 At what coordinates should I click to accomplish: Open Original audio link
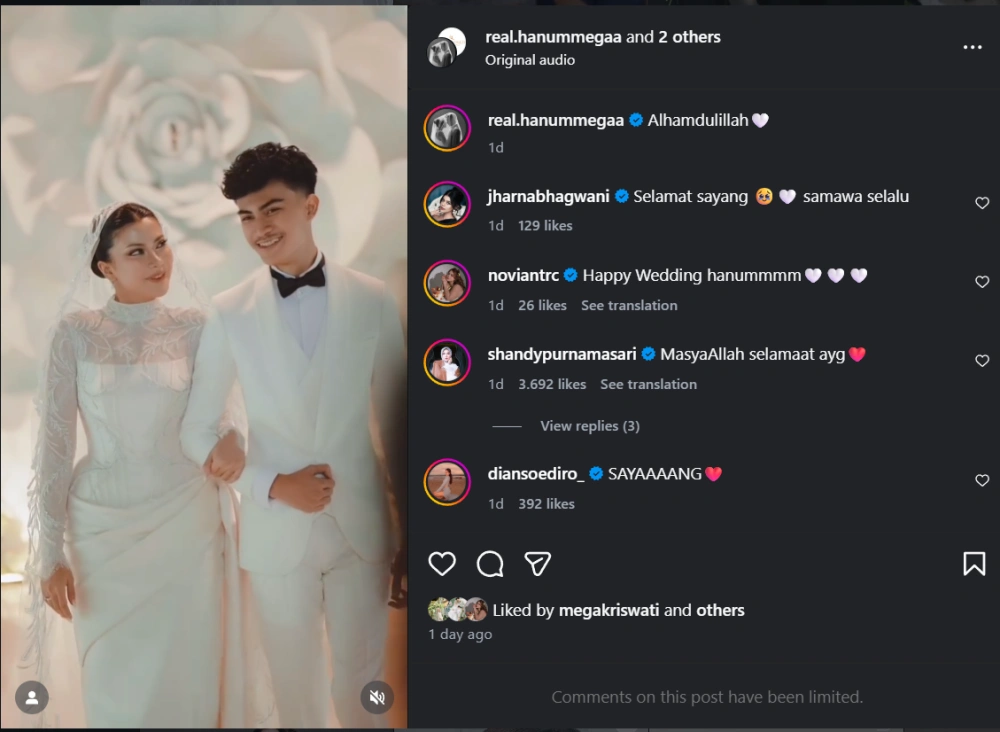[530, 60]
